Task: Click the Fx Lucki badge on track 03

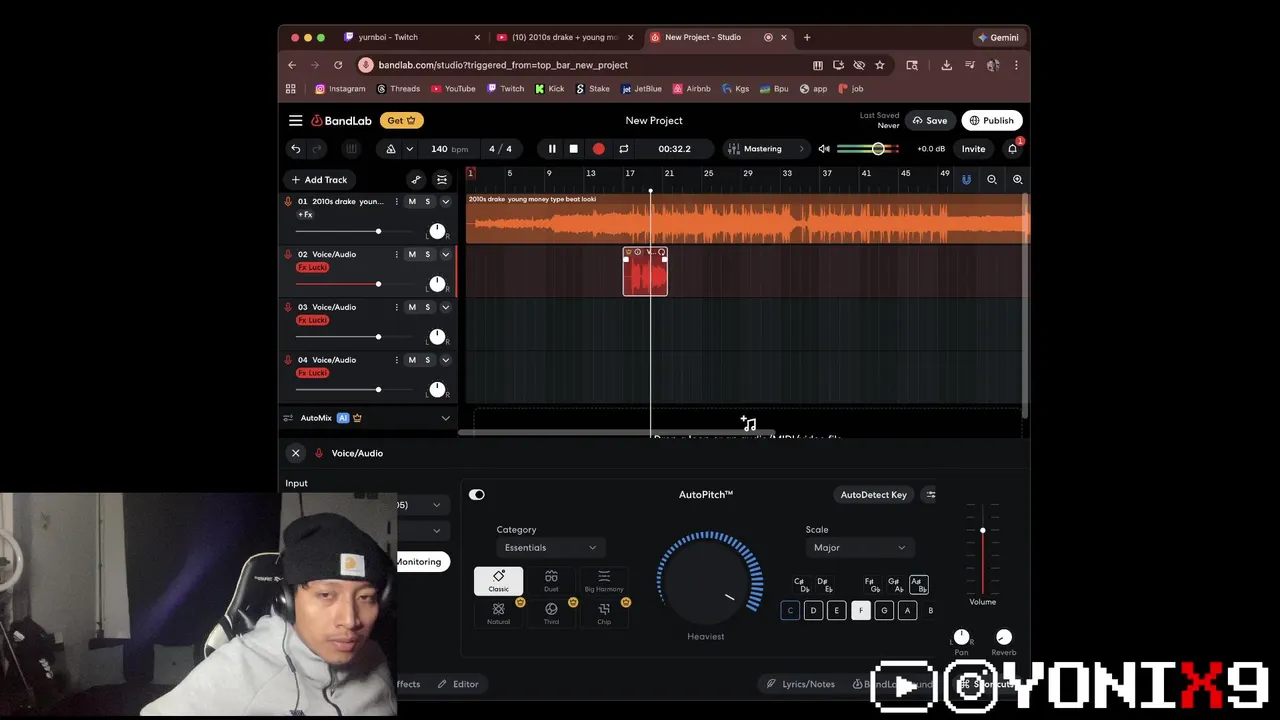Action: coord(312,320)
